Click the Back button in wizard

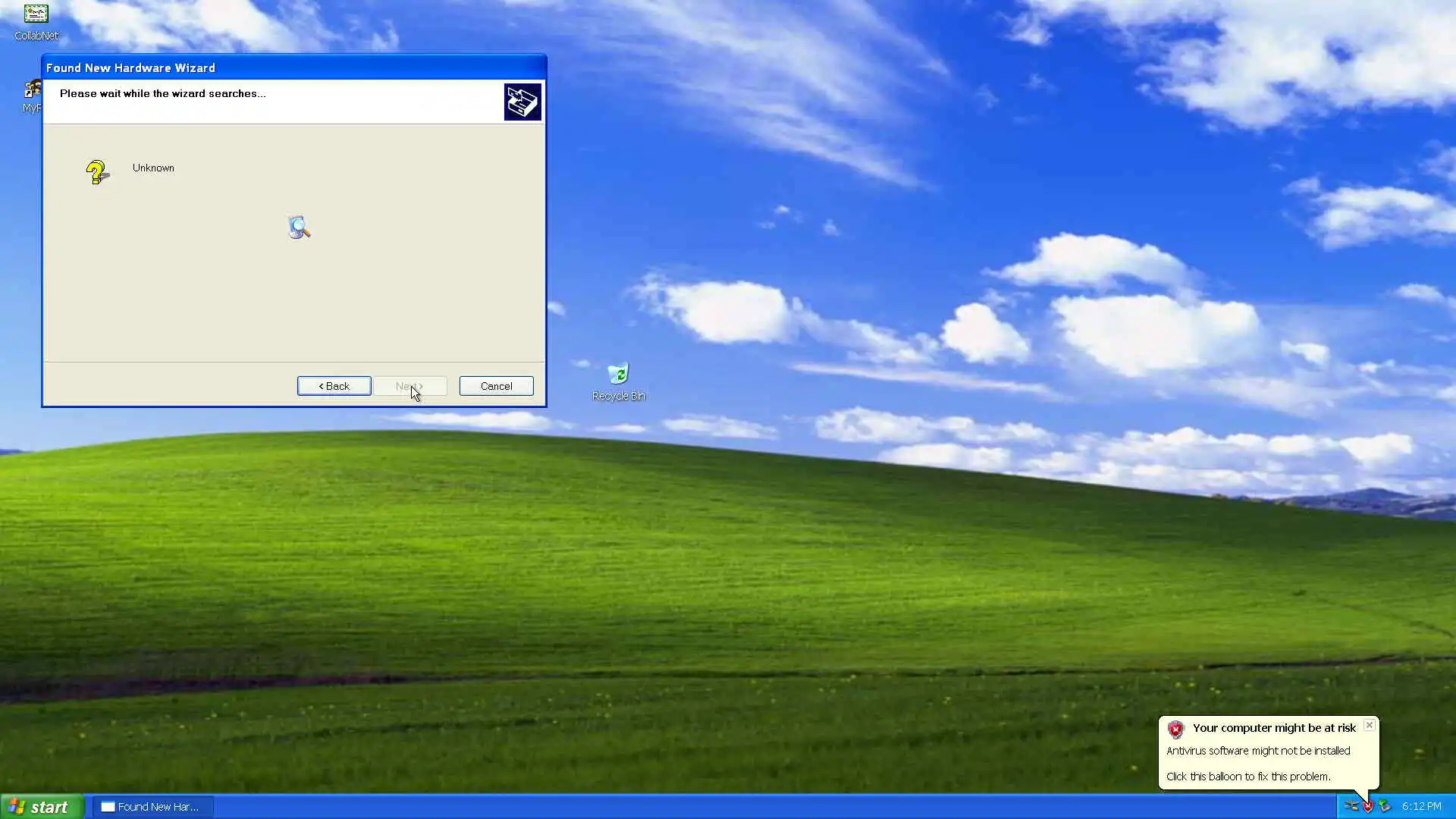pos(334,386)
